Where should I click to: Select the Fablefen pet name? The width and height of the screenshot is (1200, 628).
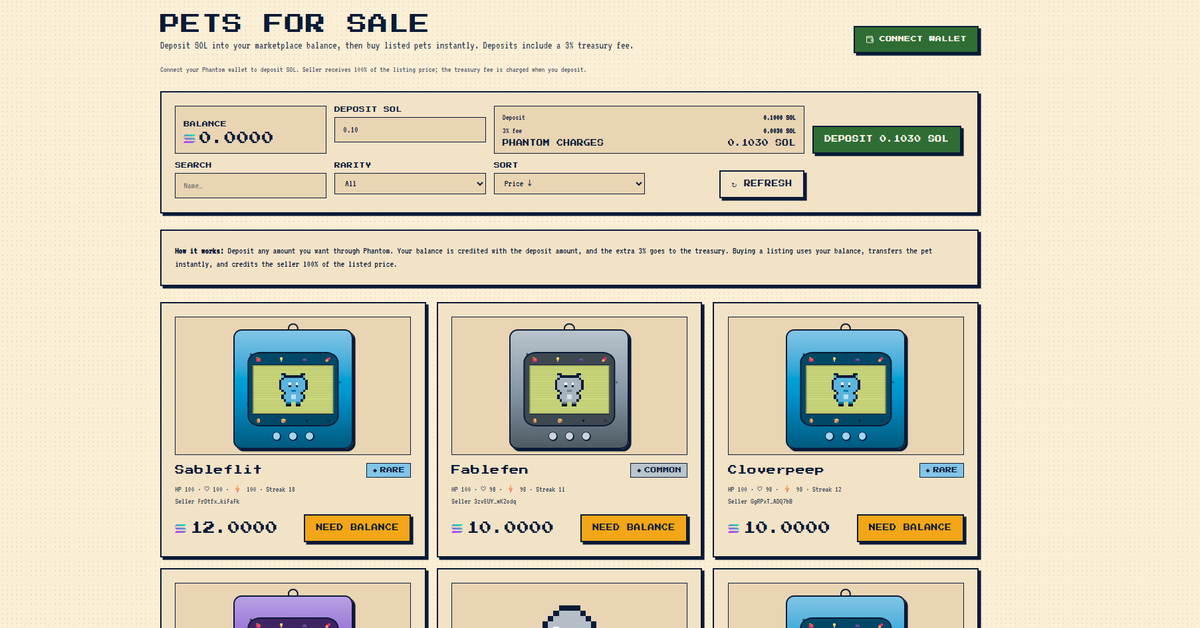pos(489,470)
